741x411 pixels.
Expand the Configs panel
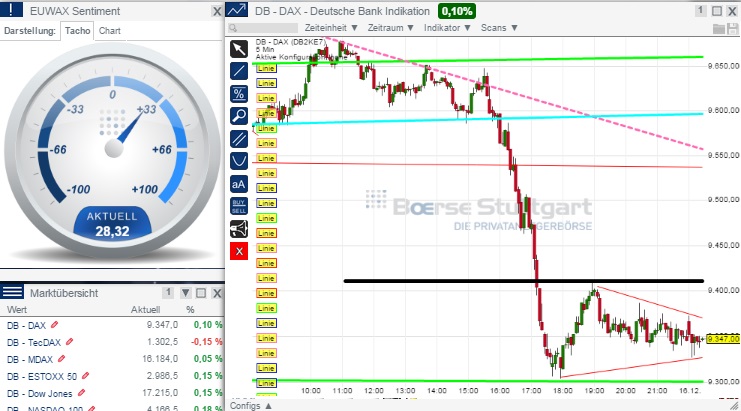pyautogui.click(x=250, y=405)
